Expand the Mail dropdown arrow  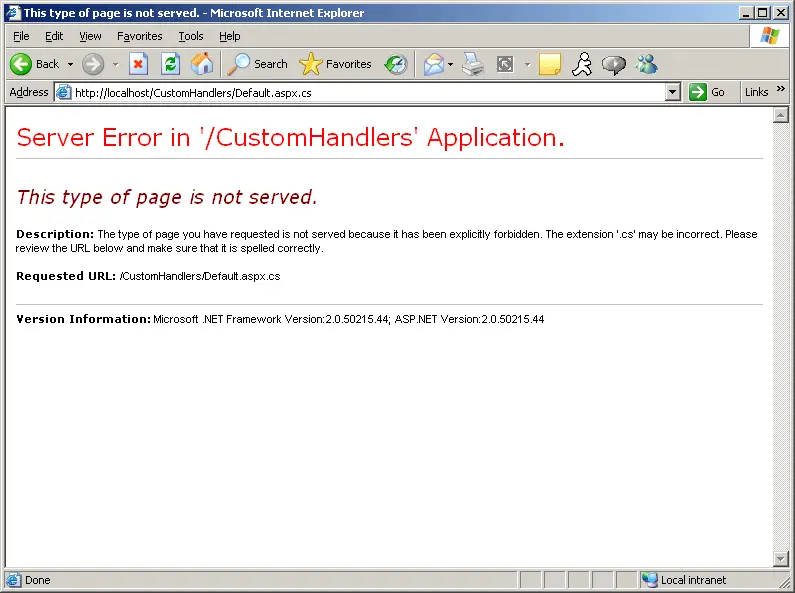point(450,64)
